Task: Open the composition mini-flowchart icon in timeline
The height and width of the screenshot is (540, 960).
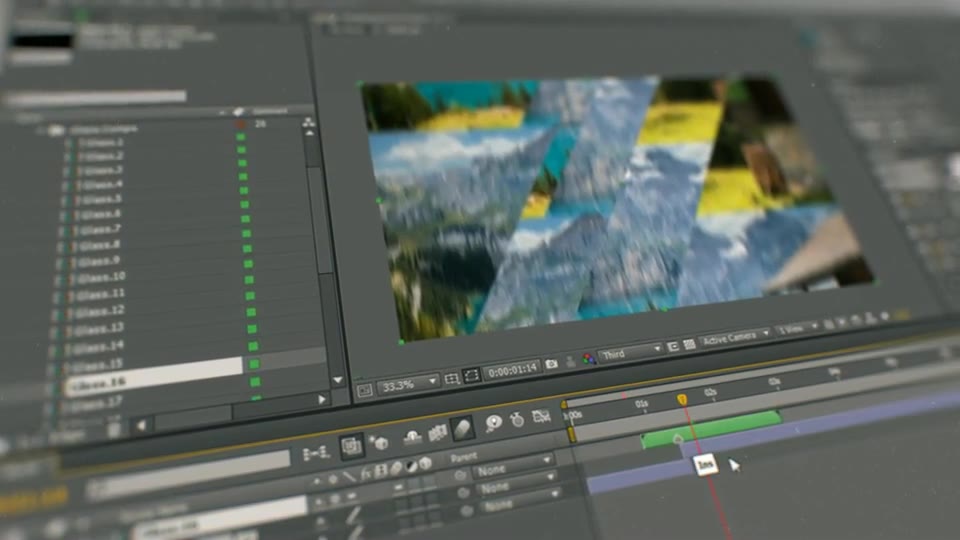Action: pyautogui.click(x=315, y=453)
